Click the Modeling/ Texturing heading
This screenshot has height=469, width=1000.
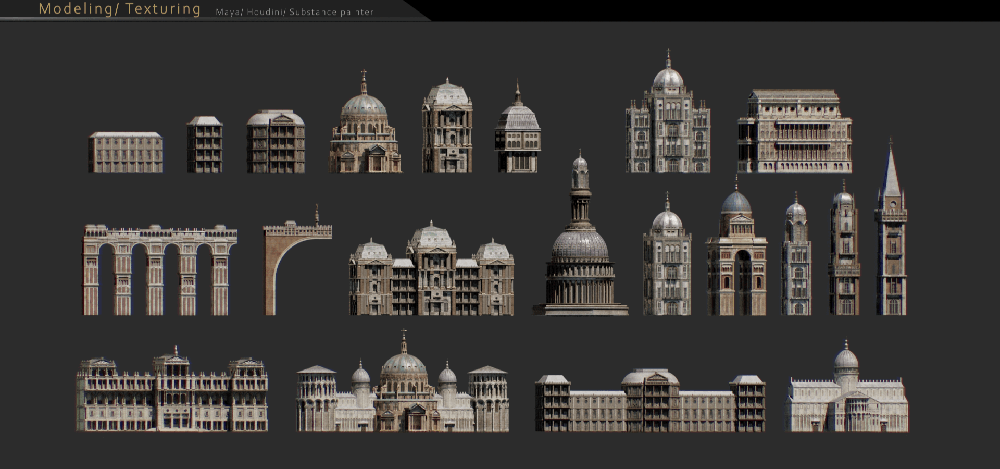(x=119, y=10)
